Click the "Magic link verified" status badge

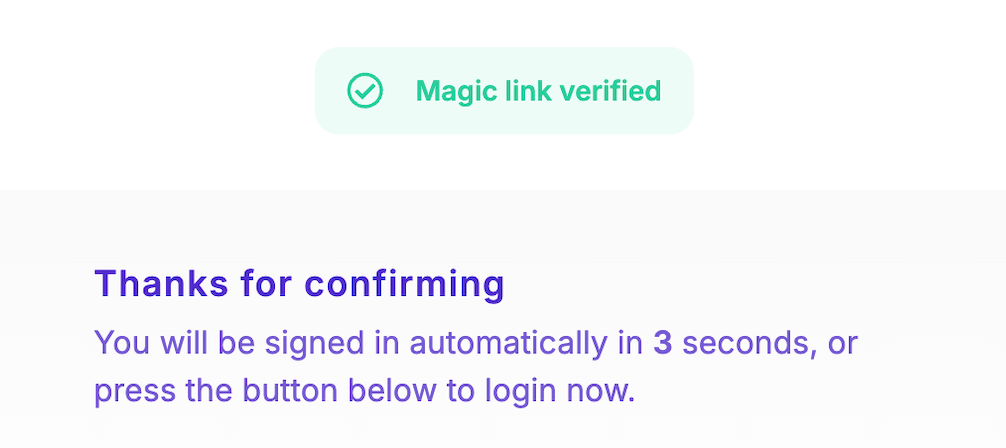click(x=504, y=91)
